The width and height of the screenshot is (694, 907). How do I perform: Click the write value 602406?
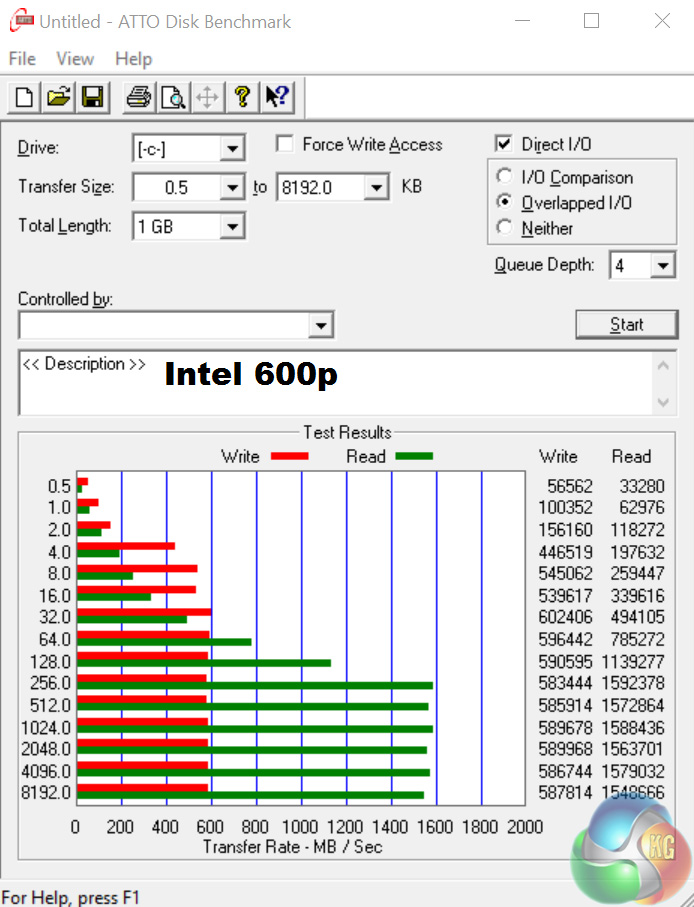pos(566,617)
